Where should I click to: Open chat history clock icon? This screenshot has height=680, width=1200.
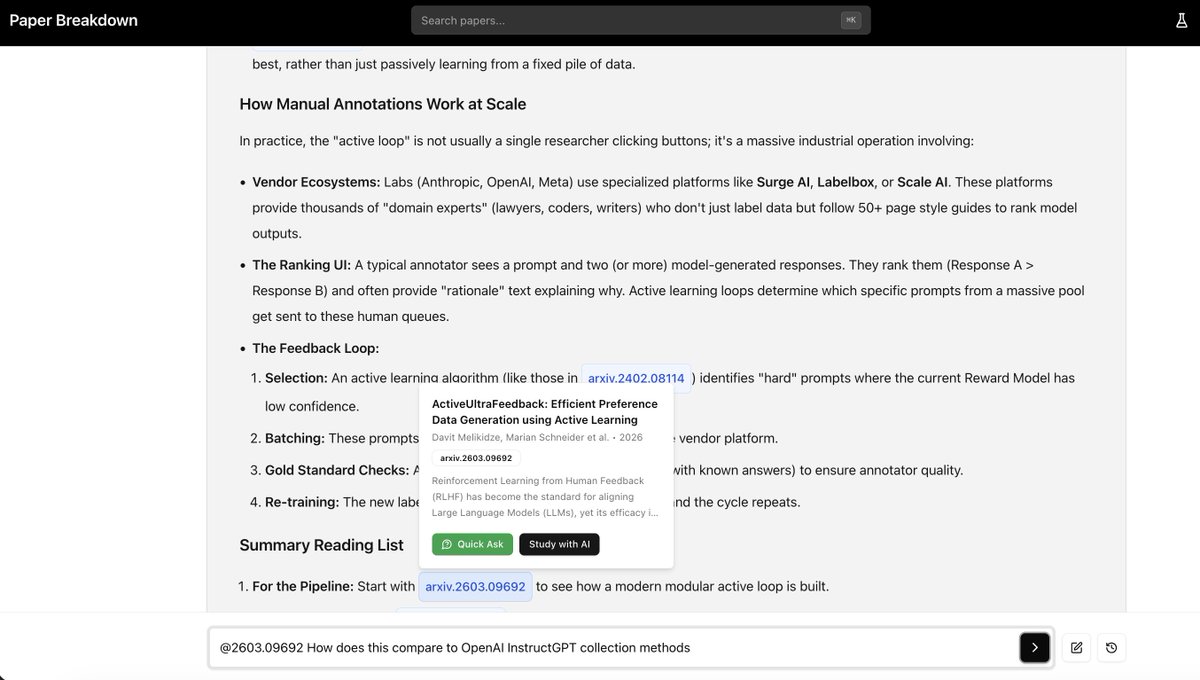tap(1111, 648)
